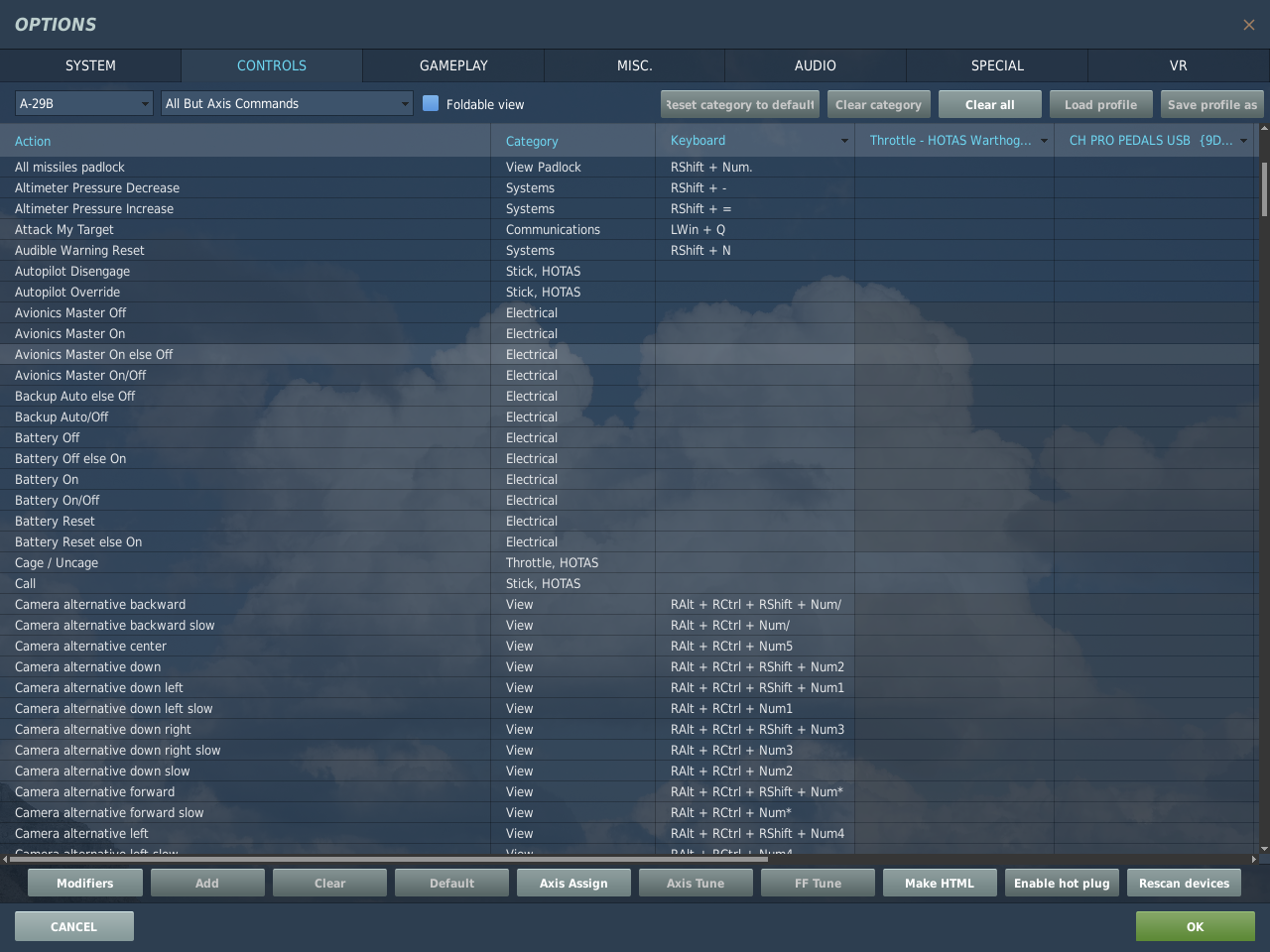This screenshot has width=1270, height=952.
Task: Select the Battery Reset else On row
Action: pos(629,541)
